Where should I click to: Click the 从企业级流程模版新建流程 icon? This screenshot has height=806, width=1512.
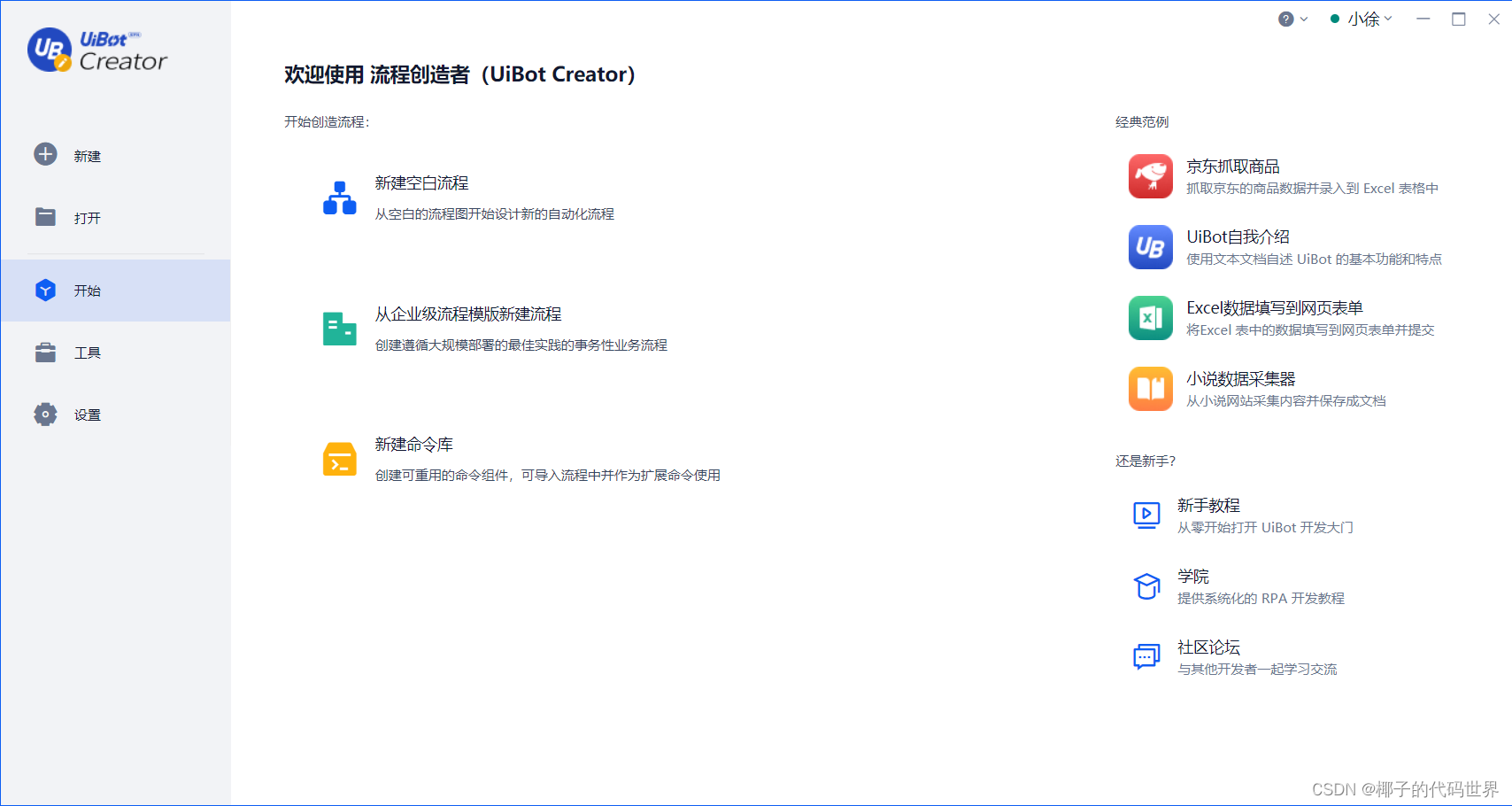340,328
